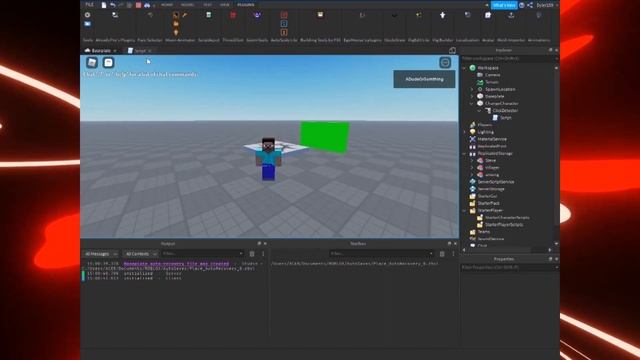This screenshot has width=640, height=360.
Task: Open the All Messages dropdown in Output
Action: click(x=100, y=254)
